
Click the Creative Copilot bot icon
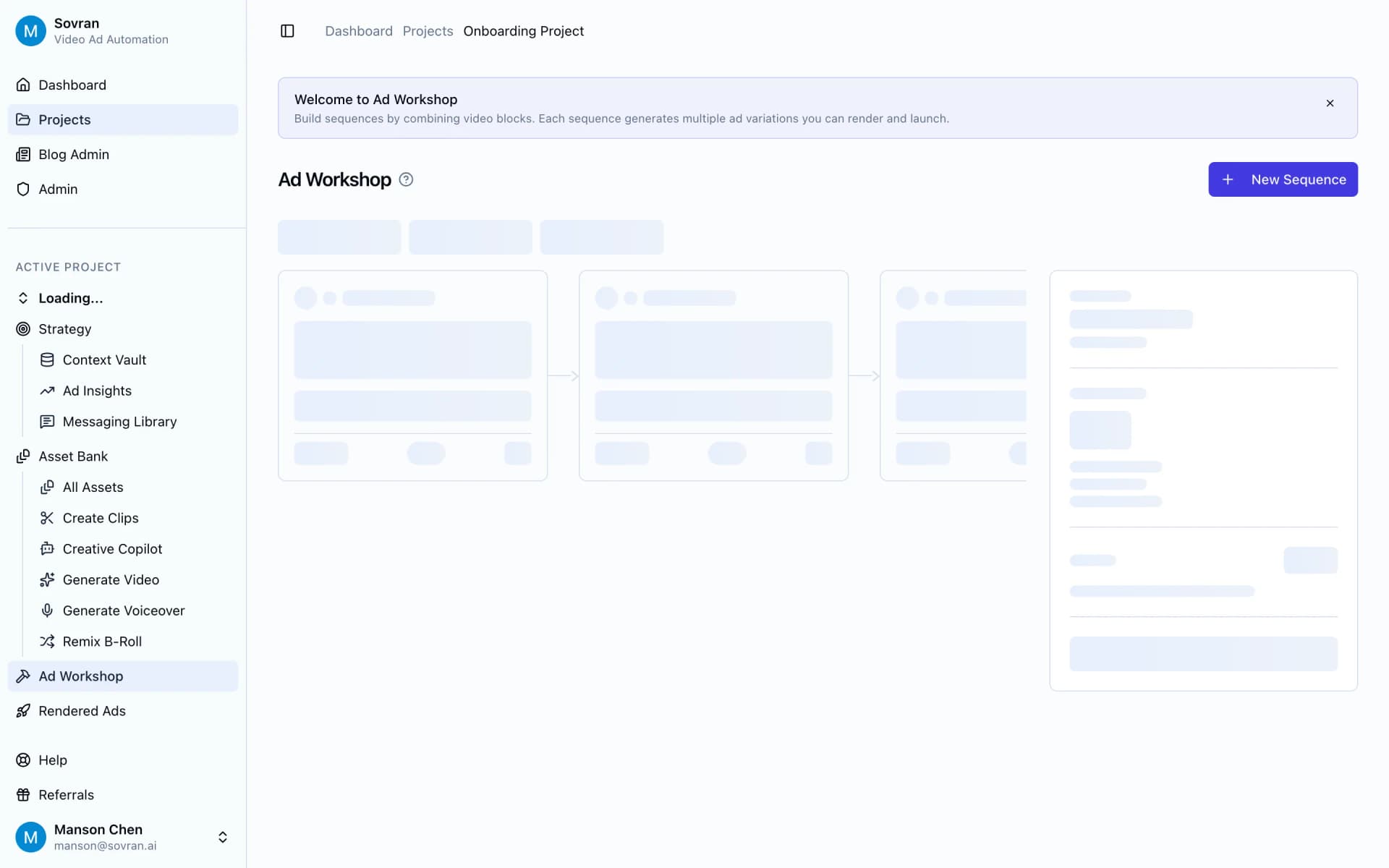(47, 549)
